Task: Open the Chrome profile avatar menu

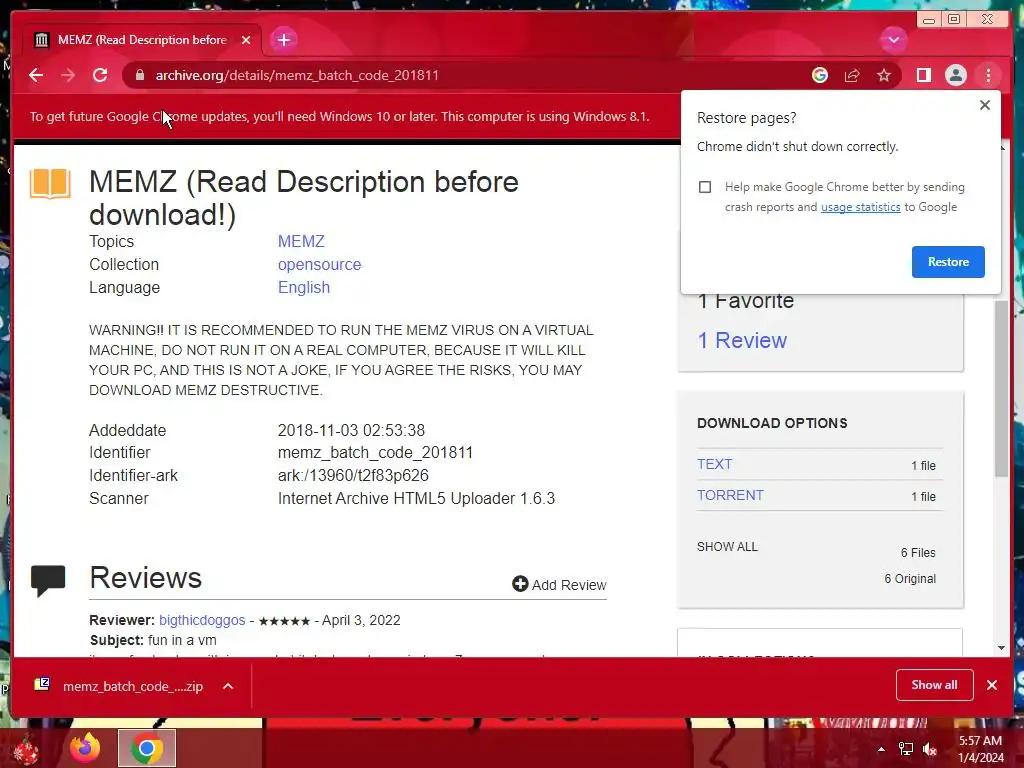Action: click(955, 75)
